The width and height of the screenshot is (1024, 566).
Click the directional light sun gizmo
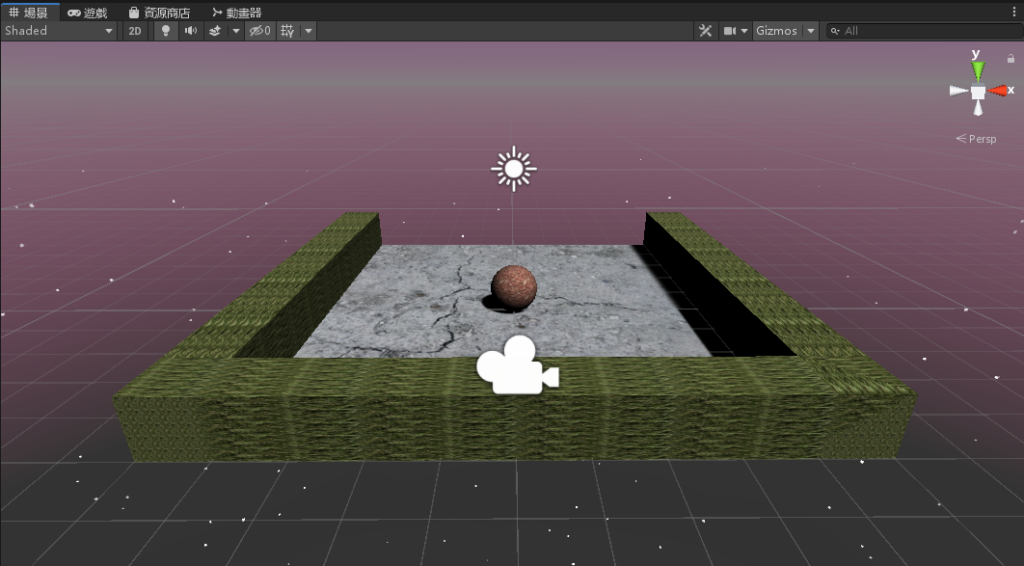(x=514, y=169)
